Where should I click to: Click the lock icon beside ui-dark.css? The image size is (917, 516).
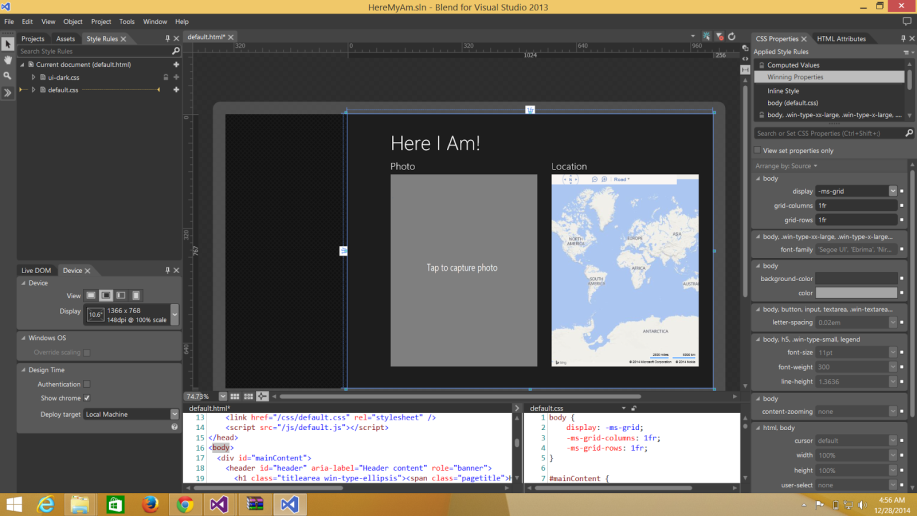[165, 77]
